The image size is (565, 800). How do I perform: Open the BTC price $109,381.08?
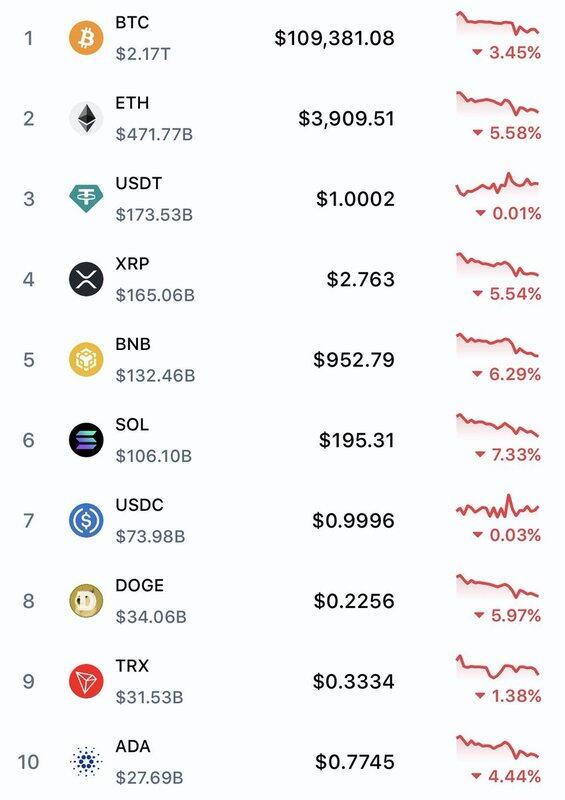[334, 38]
